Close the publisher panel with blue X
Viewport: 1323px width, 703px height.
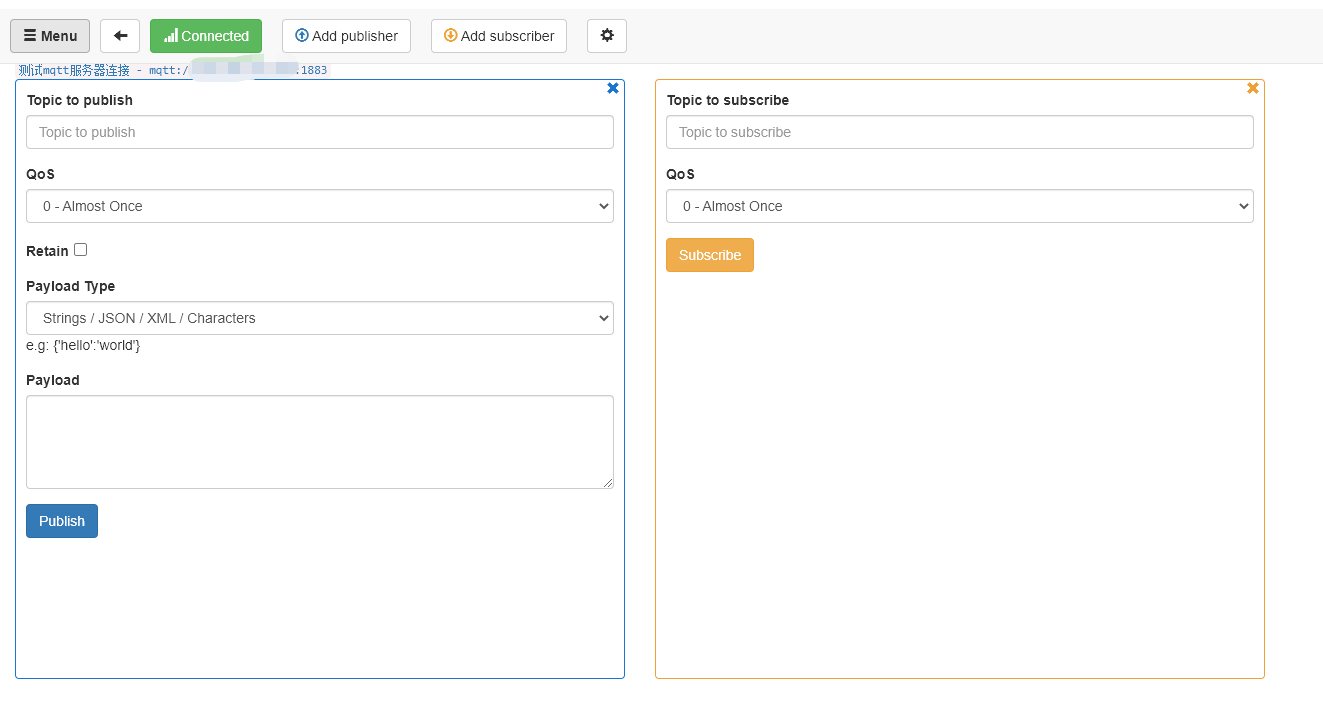pos(613,88)
